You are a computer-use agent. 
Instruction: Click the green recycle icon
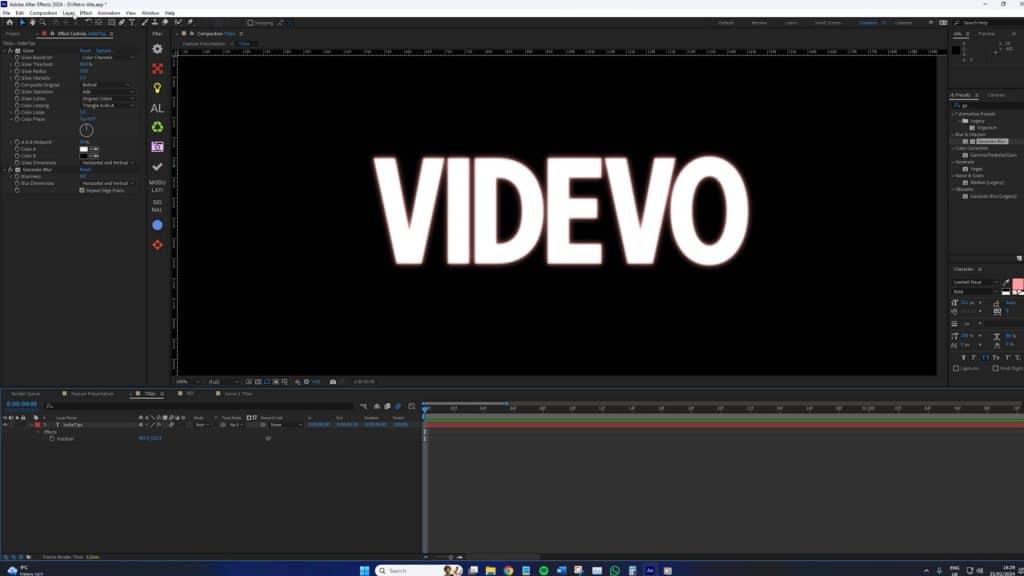[157, 127]
